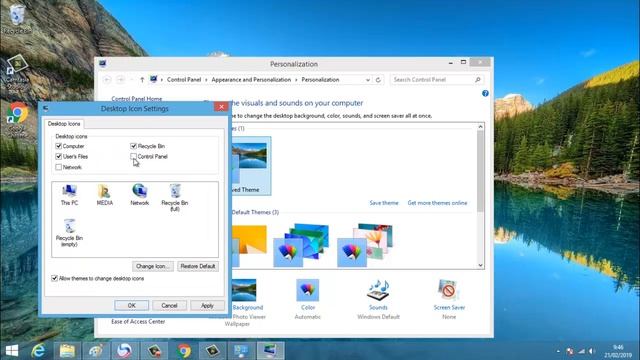Click the refresh button in the address bar
640x360 pixels.
(x=378, y=80)
